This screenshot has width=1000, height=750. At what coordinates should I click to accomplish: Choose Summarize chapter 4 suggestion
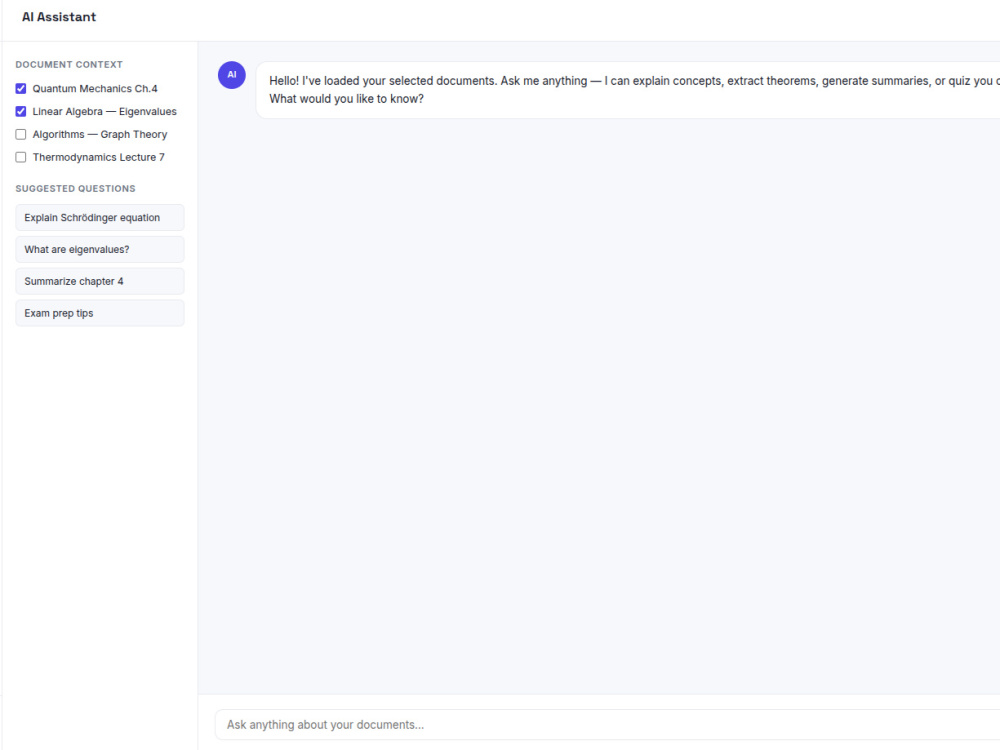100,281
